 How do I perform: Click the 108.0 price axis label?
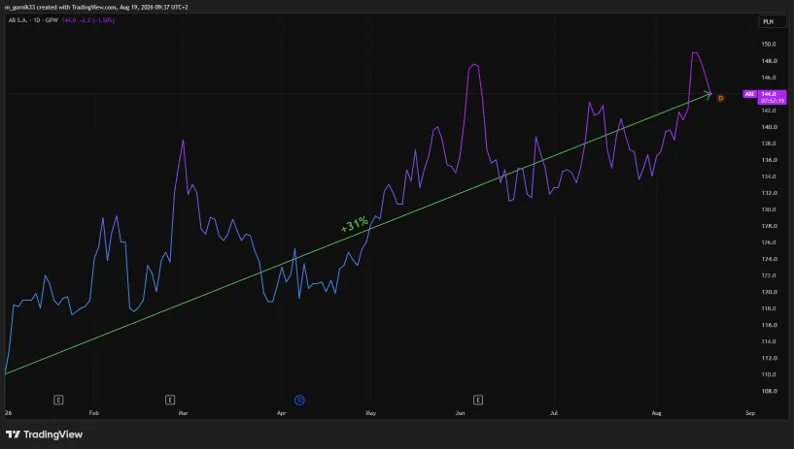[x=768, y=391]
